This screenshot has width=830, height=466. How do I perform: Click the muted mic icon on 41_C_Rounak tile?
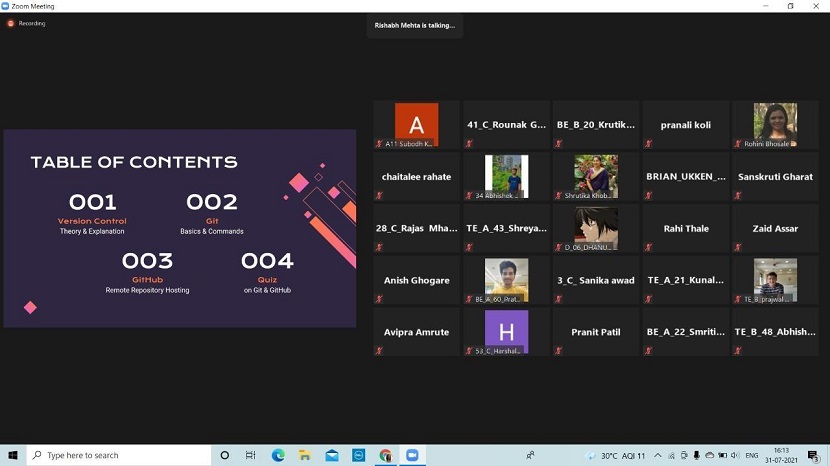(469, 144)
